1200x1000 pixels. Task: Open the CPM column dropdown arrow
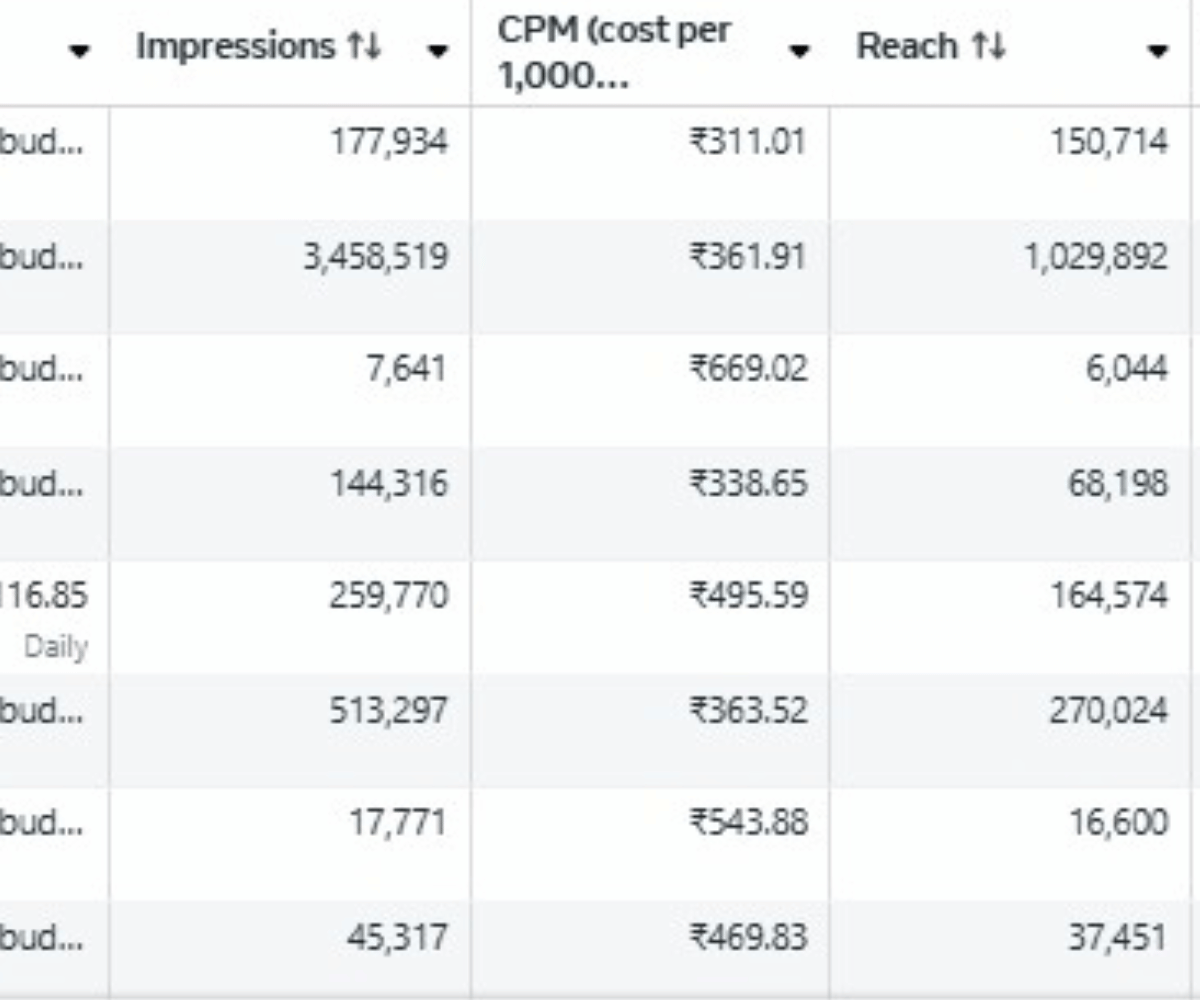(800, 51)
